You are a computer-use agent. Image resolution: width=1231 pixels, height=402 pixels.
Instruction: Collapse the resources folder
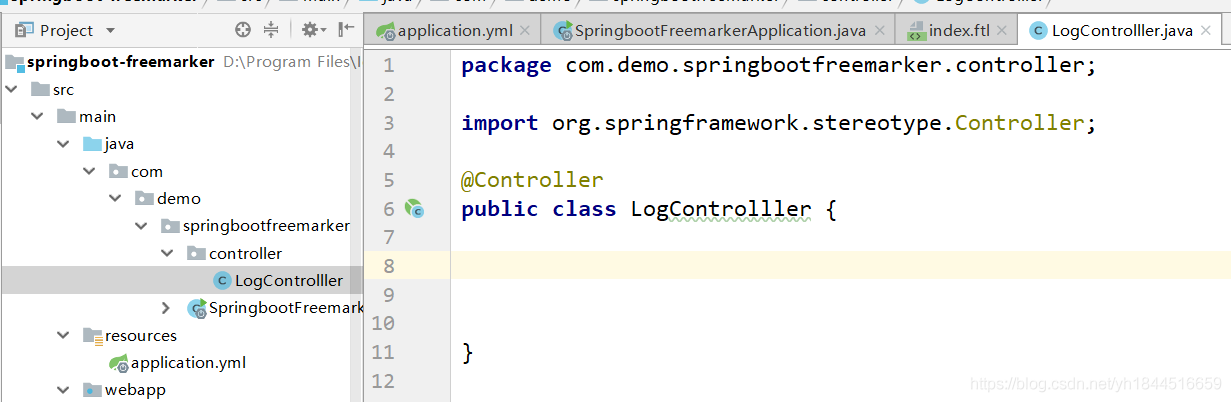click(x=64, y=335)
